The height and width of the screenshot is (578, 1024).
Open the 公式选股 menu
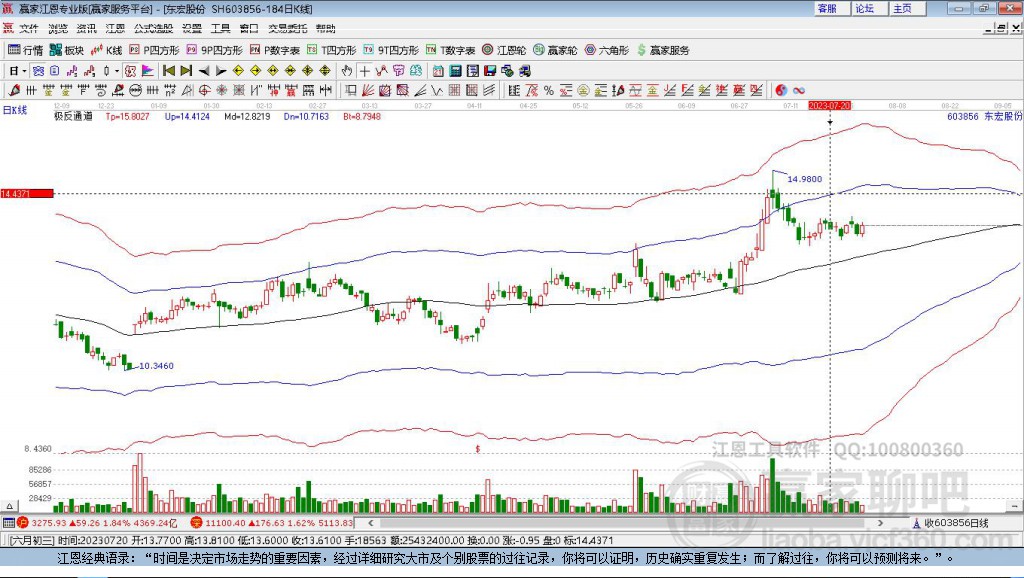pyautogui.click(x=153, y=28)
